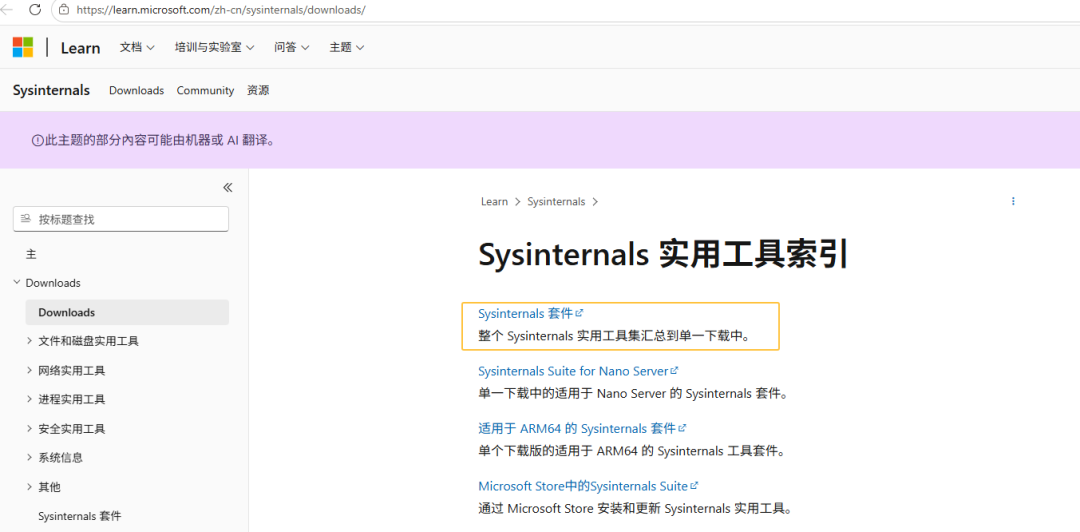Image resolution: width=1080 pixels, height=532 pixels.
Task: Open the 问答 dropdown menu
Action: point(291,48)
